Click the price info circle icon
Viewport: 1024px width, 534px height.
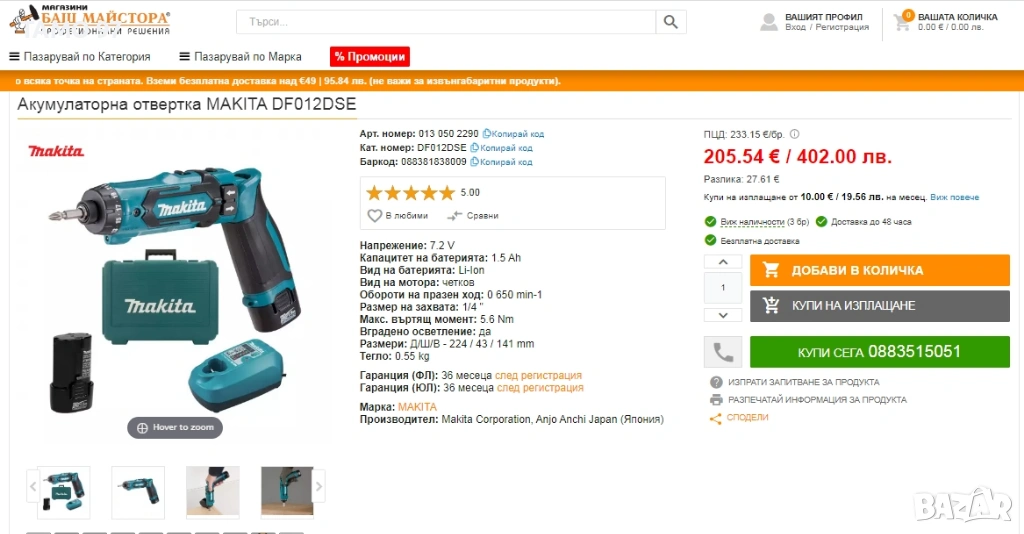point(794,134)
